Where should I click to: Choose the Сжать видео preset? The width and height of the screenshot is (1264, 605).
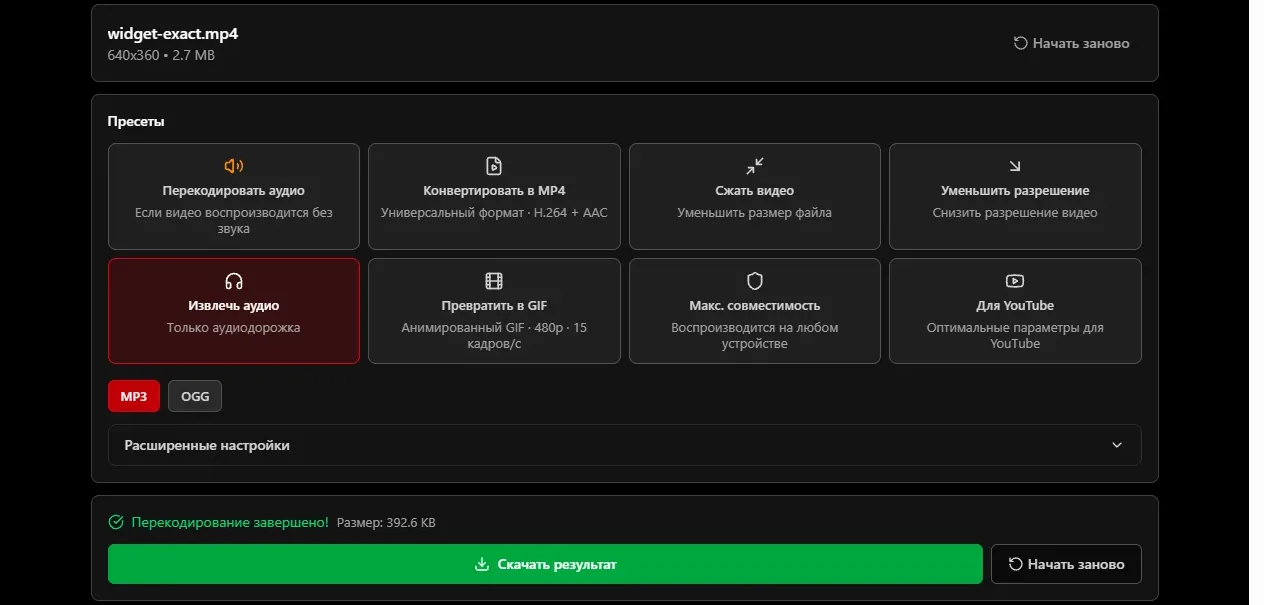click(755, 196)
